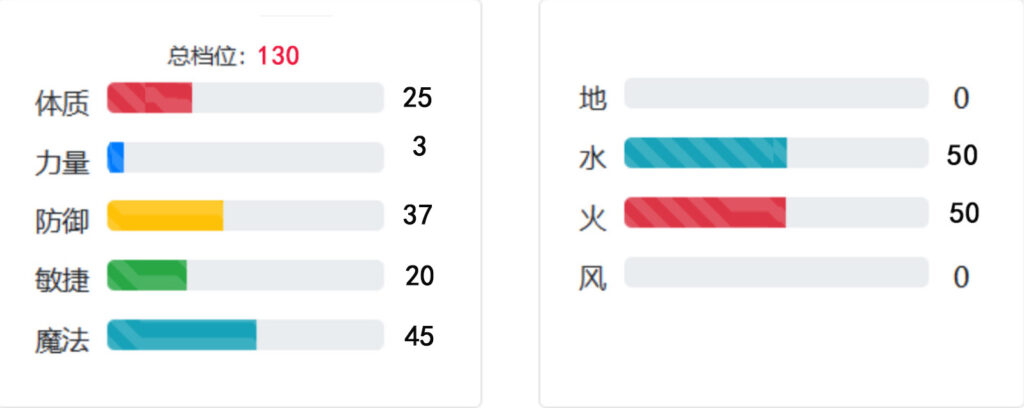
Task: Click the 魔法 label
Action: coord(62,341)
